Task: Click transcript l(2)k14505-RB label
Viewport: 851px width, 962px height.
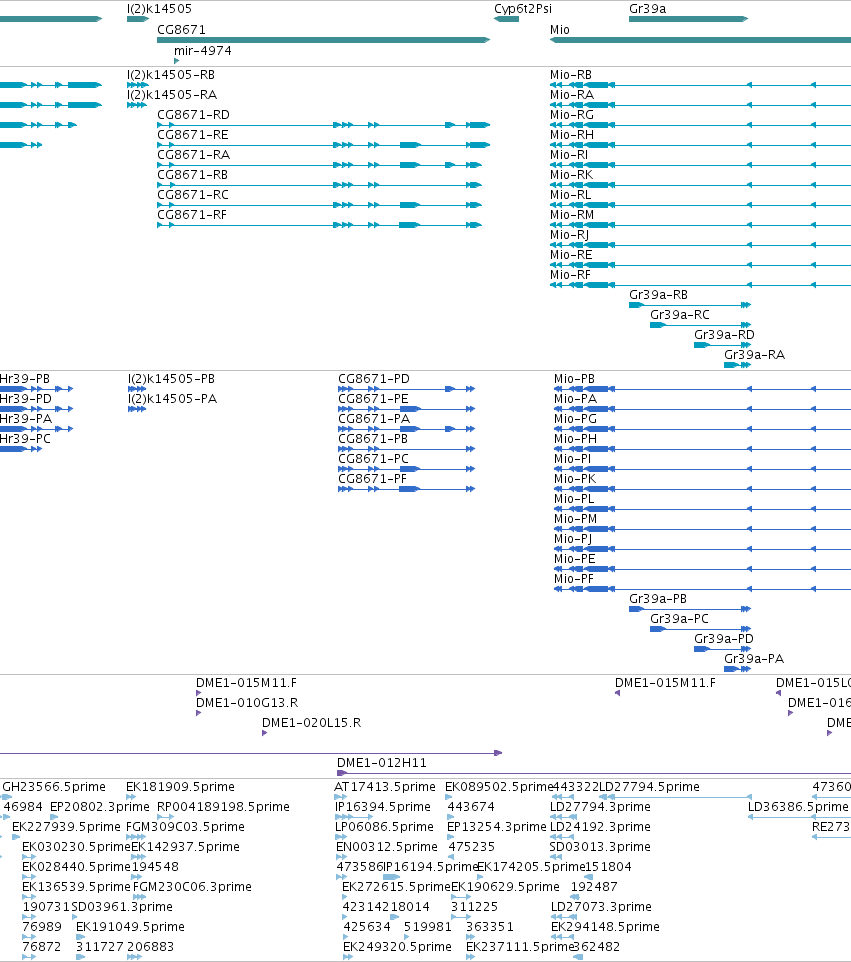Action: pos(171,75)
